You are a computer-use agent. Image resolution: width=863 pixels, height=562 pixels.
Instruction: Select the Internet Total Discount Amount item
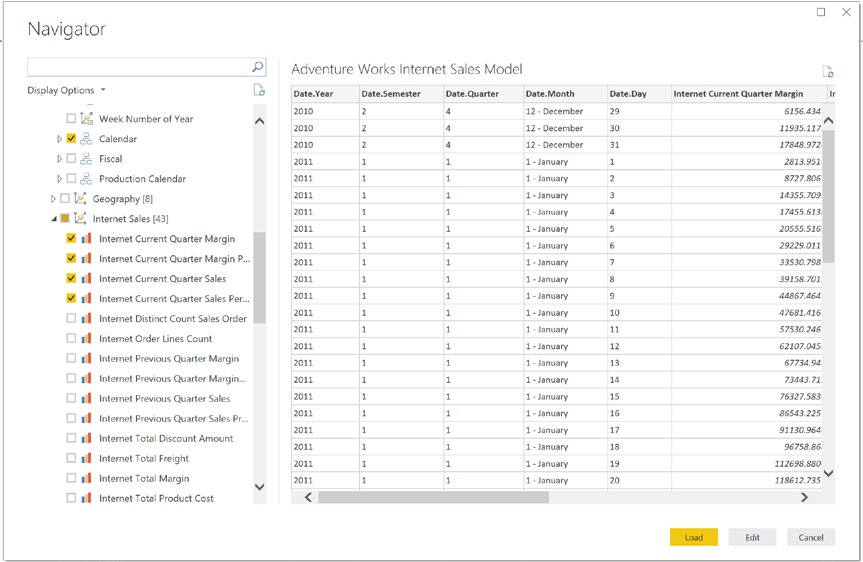(166, 438)
